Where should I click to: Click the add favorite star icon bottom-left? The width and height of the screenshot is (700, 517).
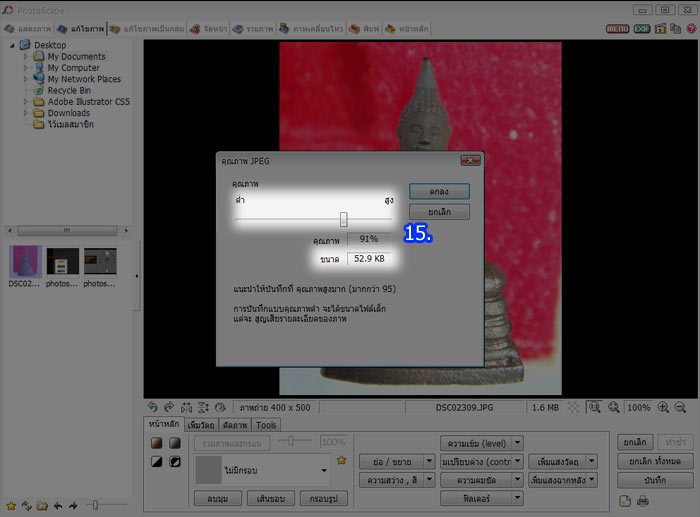point(11,506)
